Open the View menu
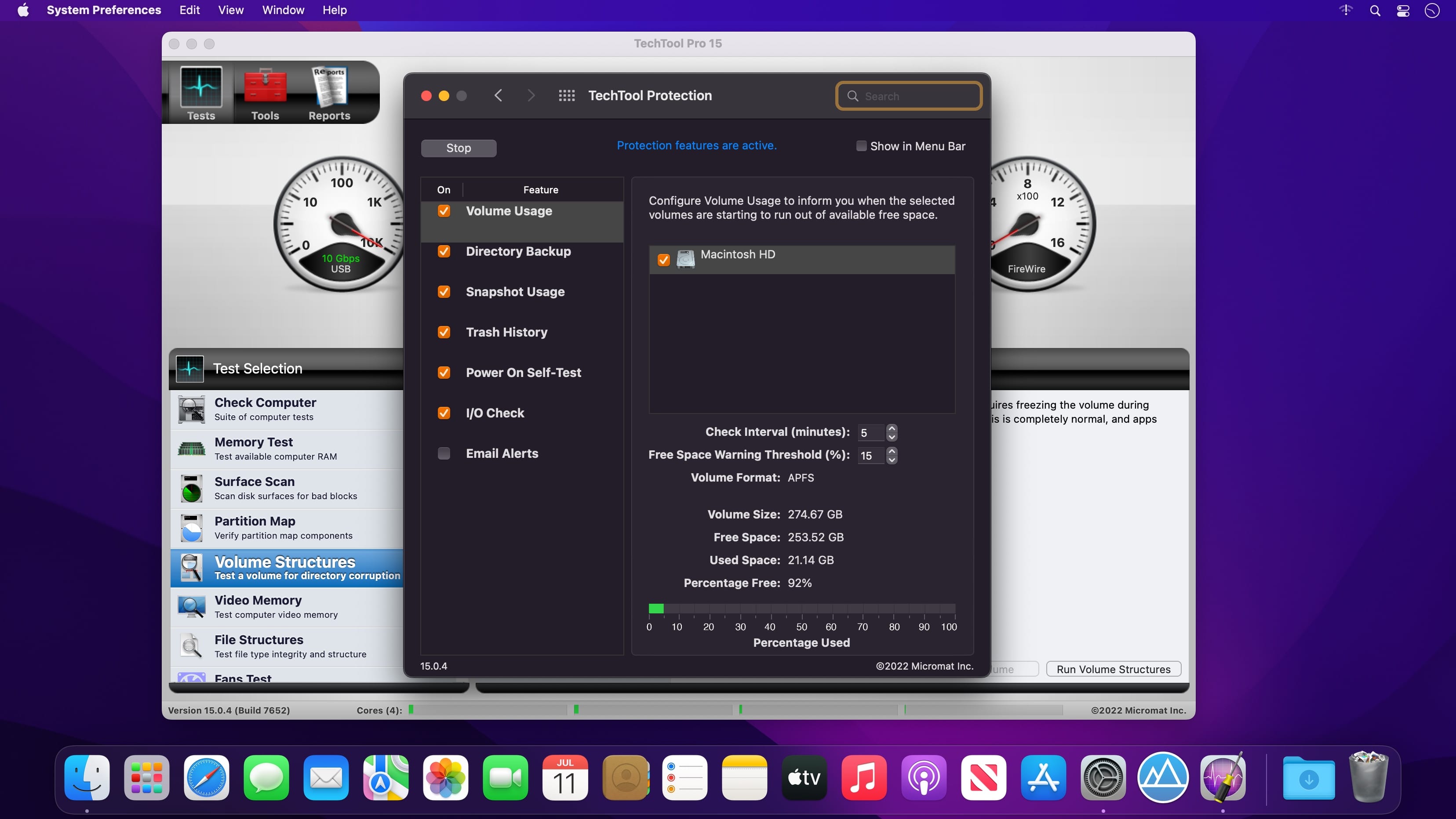 tap(231, 10)
